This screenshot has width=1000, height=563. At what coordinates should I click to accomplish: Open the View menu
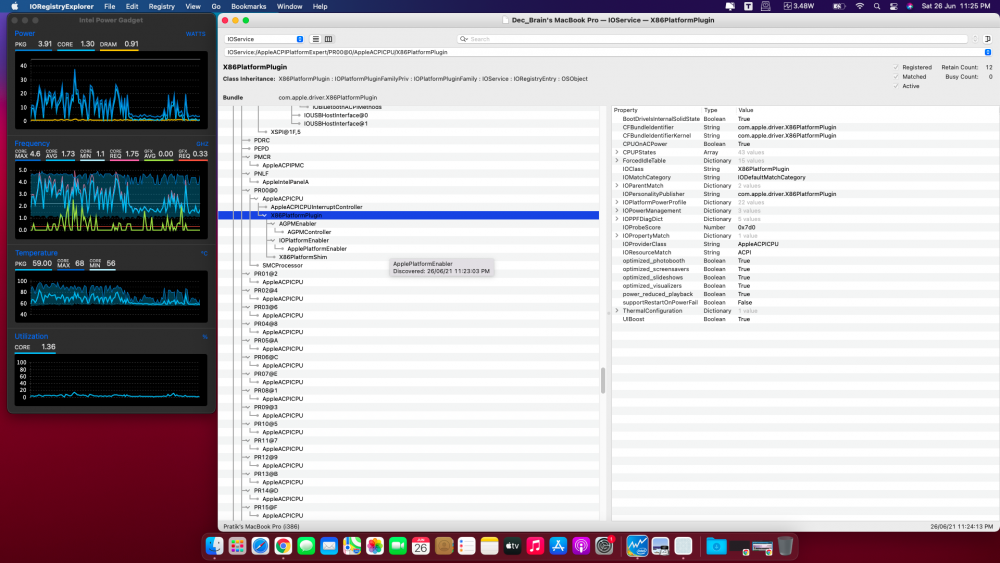(x=193, y=6)
